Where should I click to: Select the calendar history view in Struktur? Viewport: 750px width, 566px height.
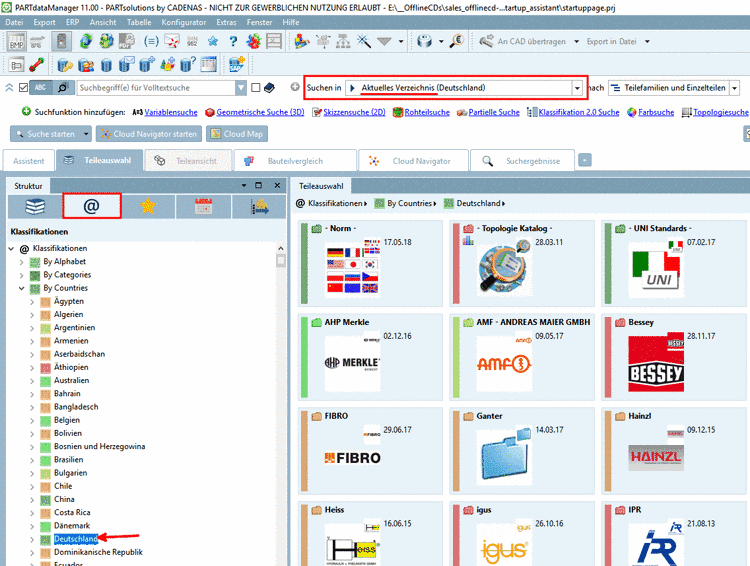(203, 207)
